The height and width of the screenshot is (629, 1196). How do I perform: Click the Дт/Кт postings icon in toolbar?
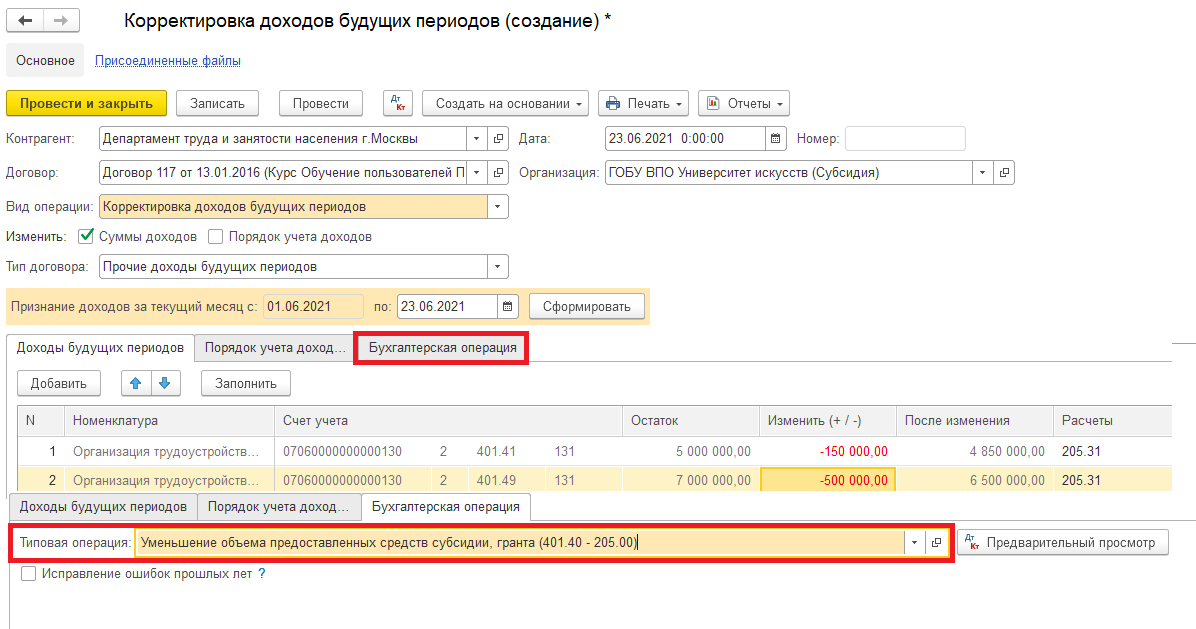398,104
